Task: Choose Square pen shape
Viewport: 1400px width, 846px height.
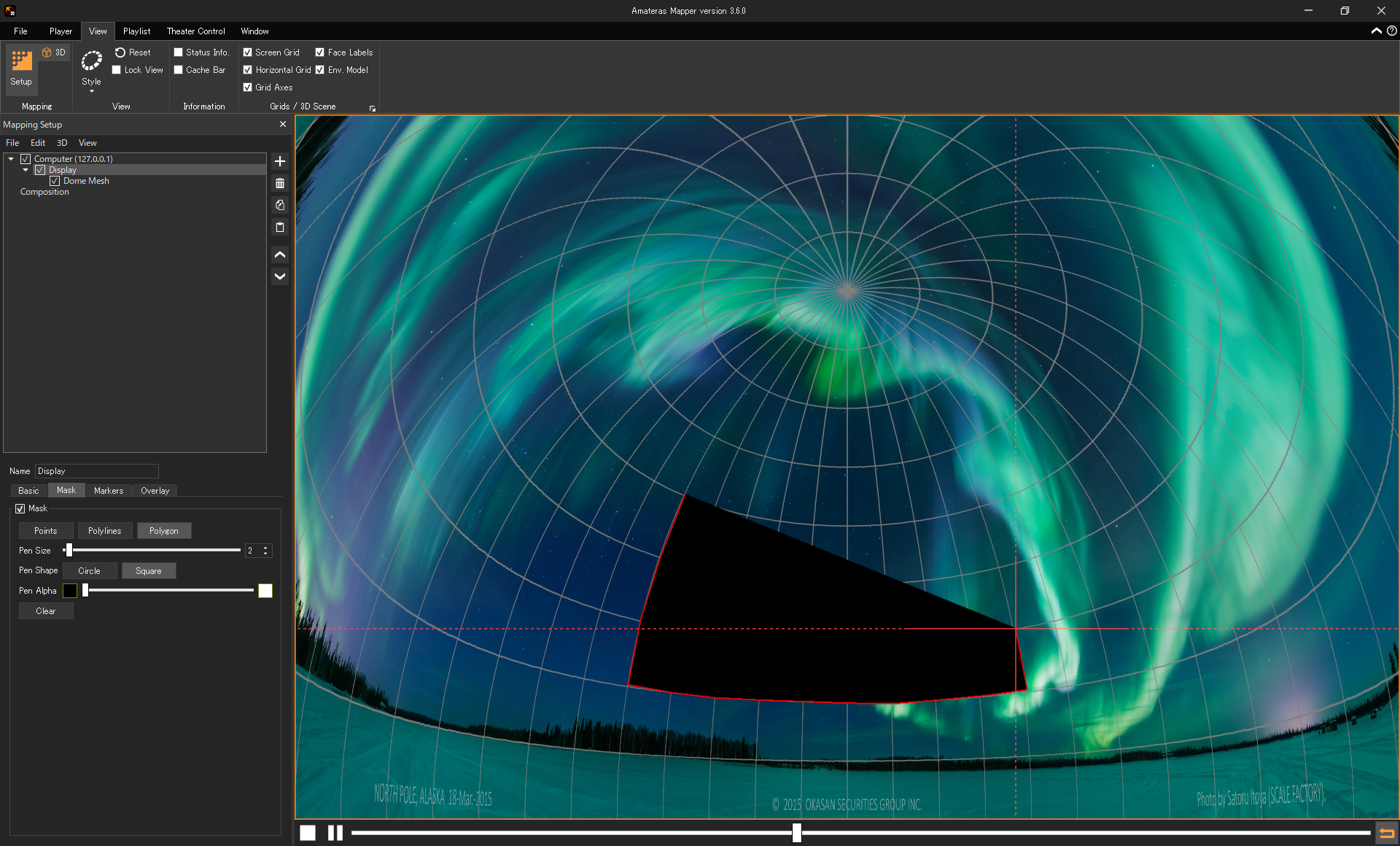Action: point(149,571)
